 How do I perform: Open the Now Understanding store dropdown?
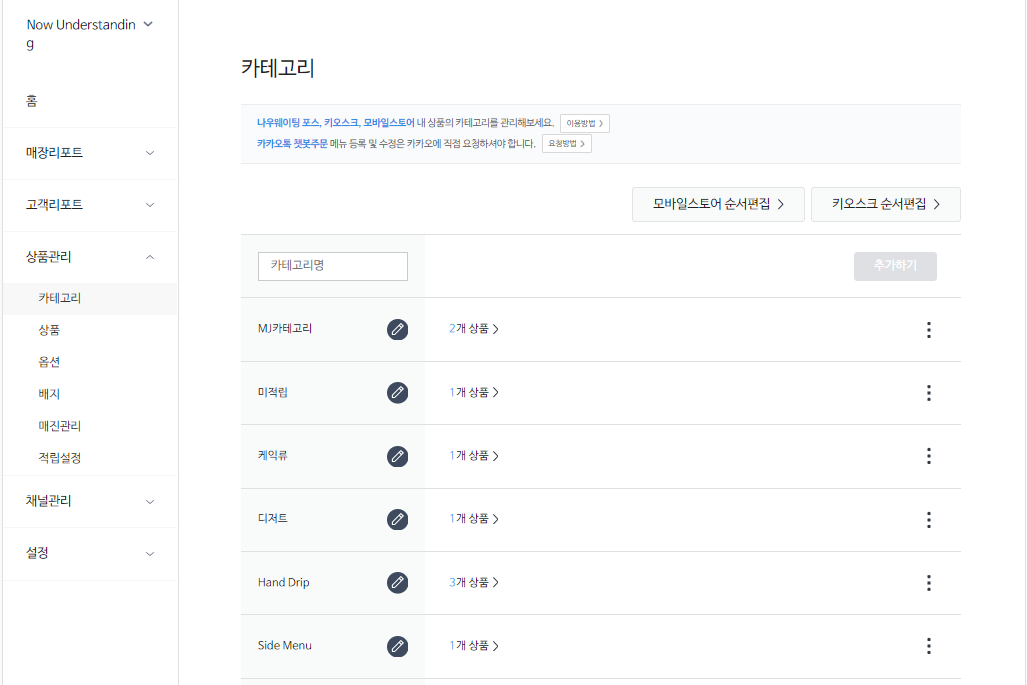[90, 34]
